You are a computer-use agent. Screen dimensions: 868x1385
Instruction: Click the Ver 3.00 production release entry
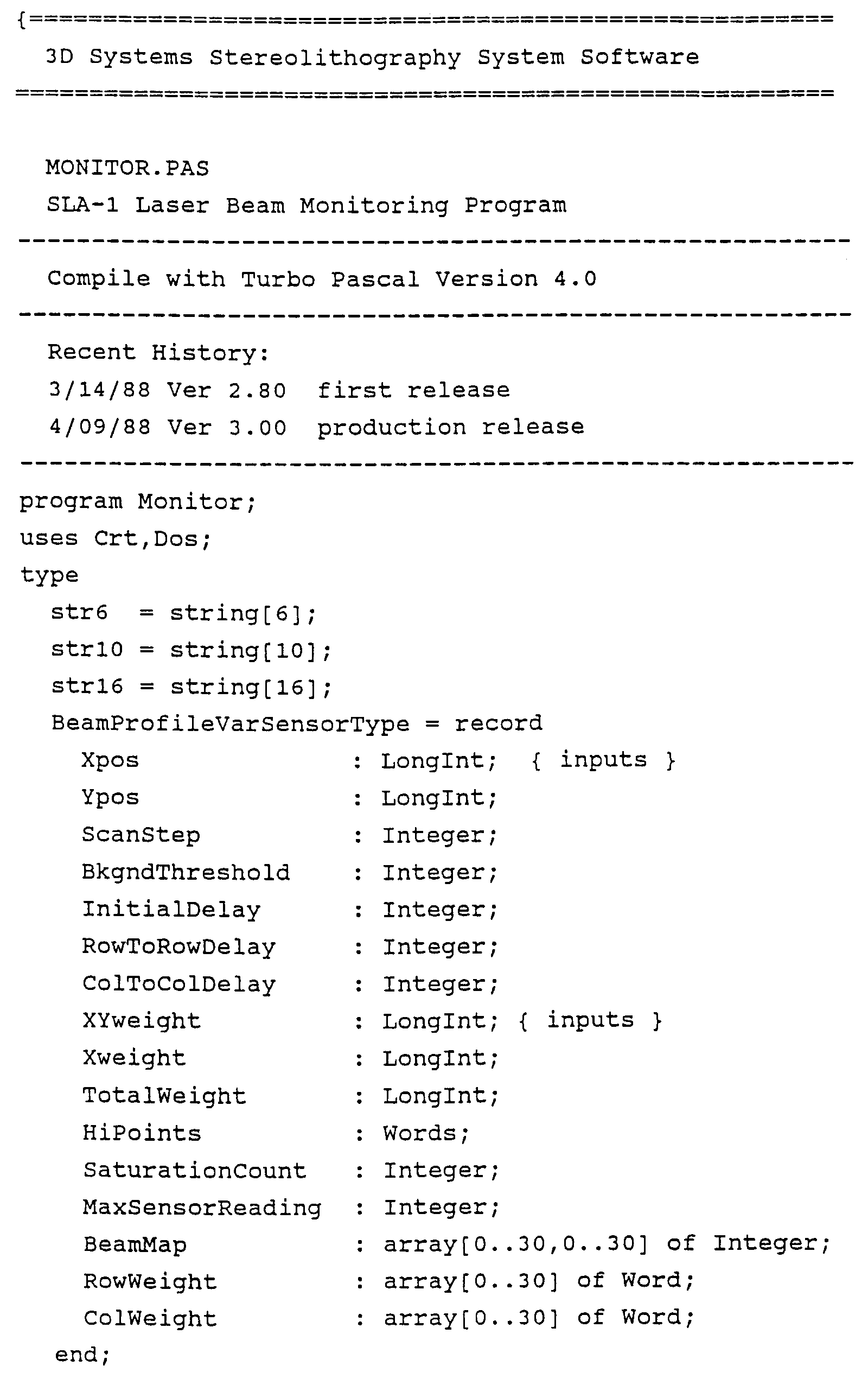point(317,428)
